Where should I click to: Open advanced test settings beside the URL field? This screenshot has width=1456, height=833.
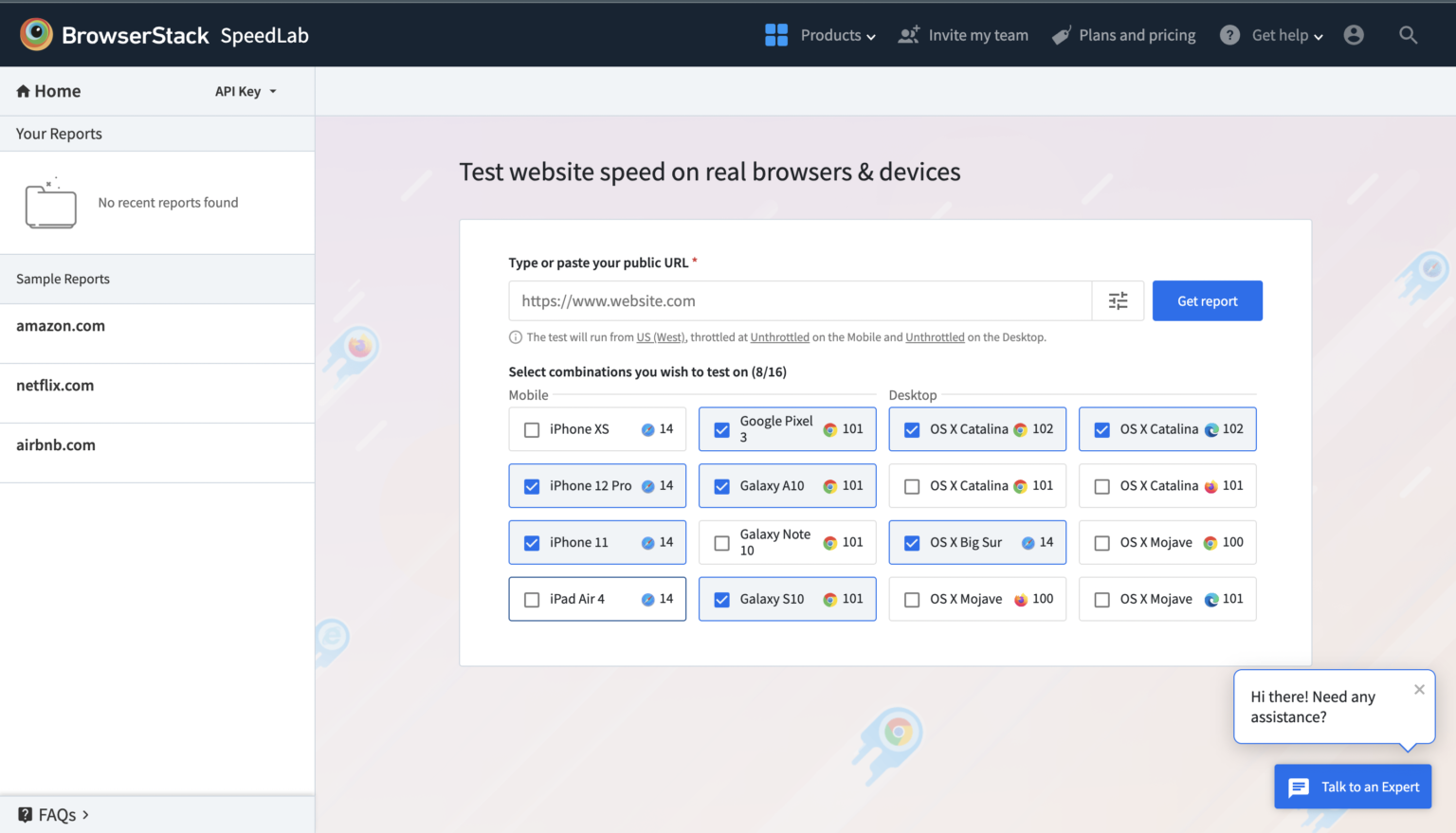[1118, 300]
